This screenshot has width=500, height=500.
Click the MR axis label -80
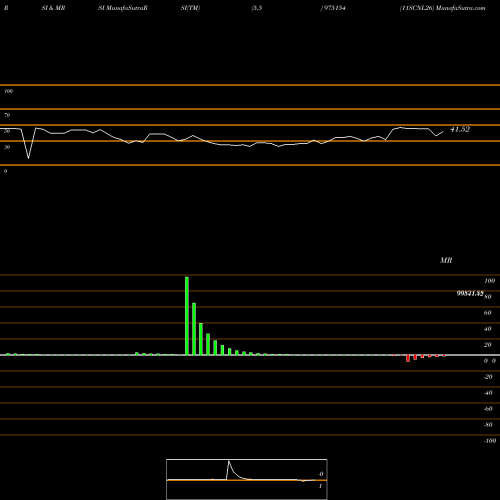(x=488, y=425)
